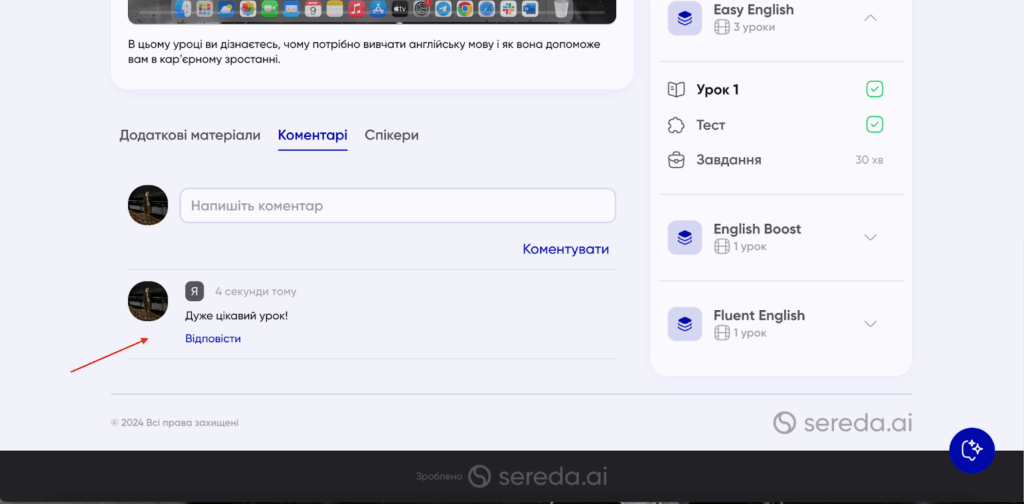Expand the Fluent English module
Screen dimensions: 1024x504
[x=870, y=323]
